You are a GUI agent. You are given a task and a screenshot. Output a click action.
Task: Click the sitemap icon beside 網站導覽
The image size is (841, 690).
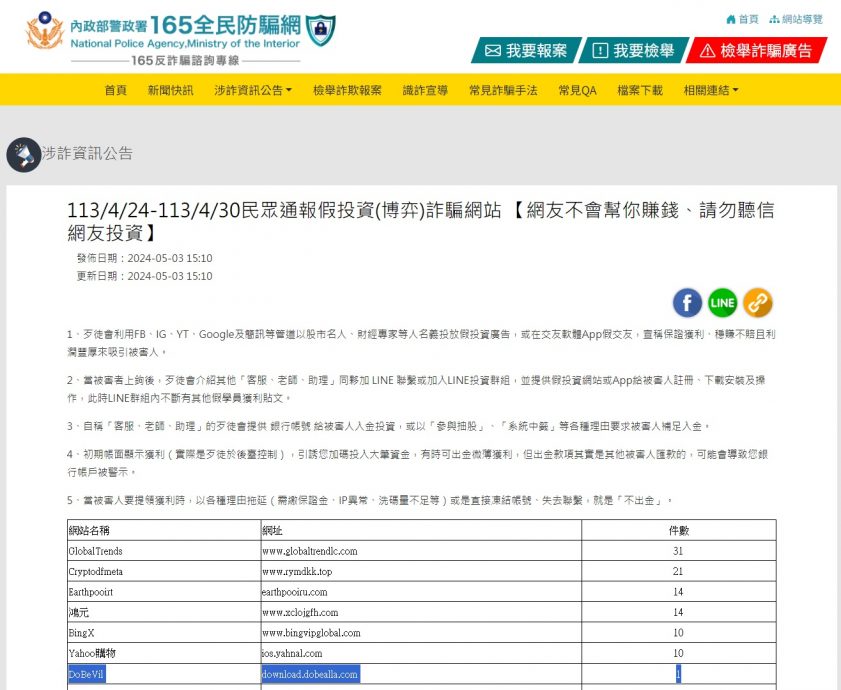coord(775,18)
